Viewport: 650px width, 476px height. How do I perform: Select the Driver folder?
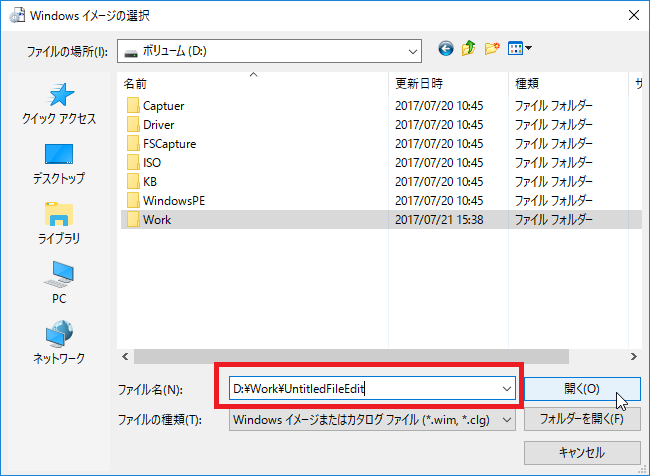click(x=159, y=125)
